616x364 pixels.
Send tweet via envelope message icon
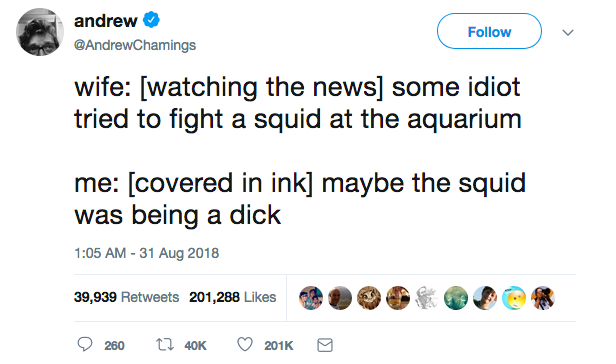[325, 345]
